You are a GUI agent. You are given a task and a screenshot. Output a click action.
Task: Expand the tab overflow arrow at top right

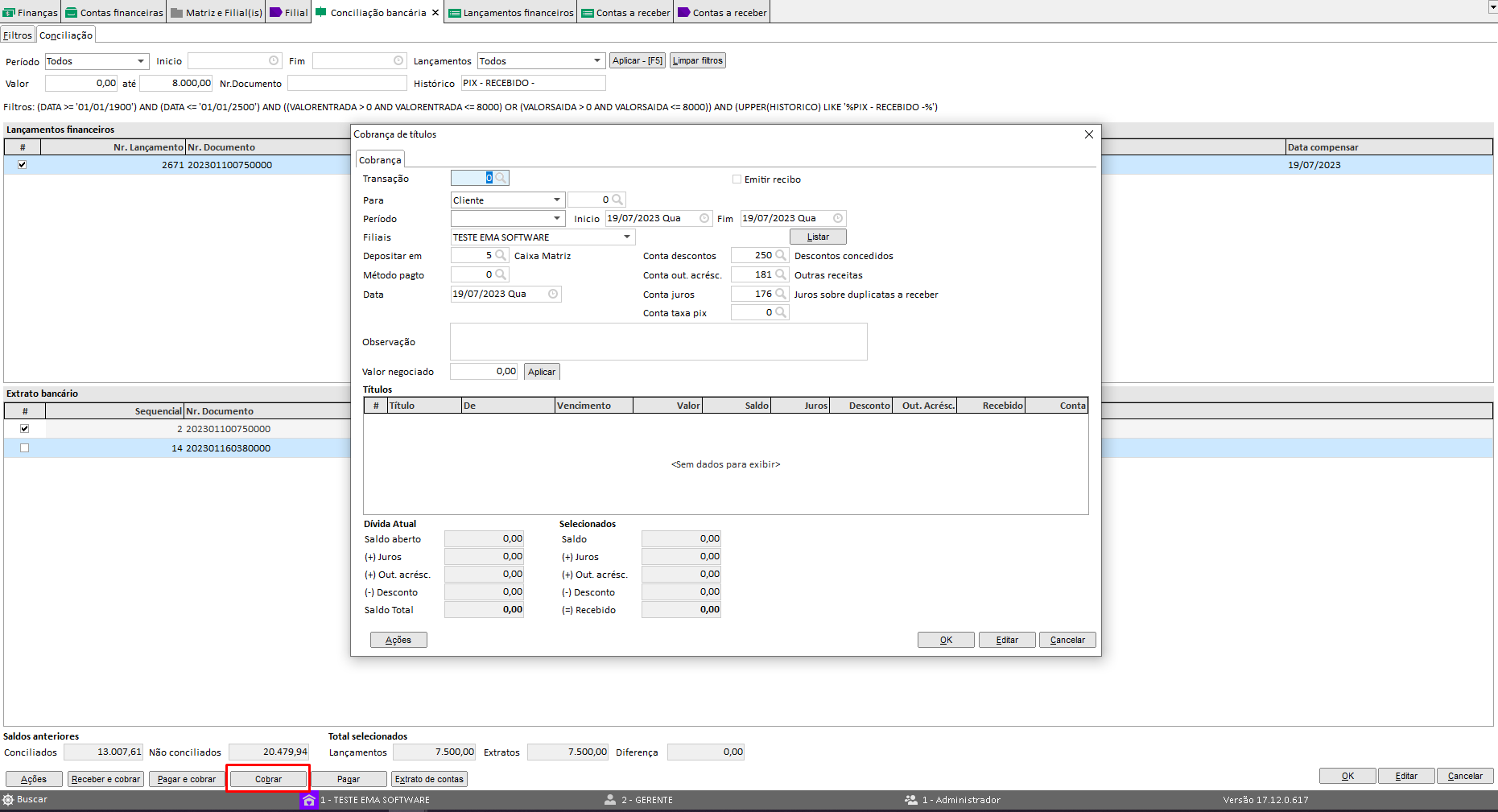(1492, 7)
